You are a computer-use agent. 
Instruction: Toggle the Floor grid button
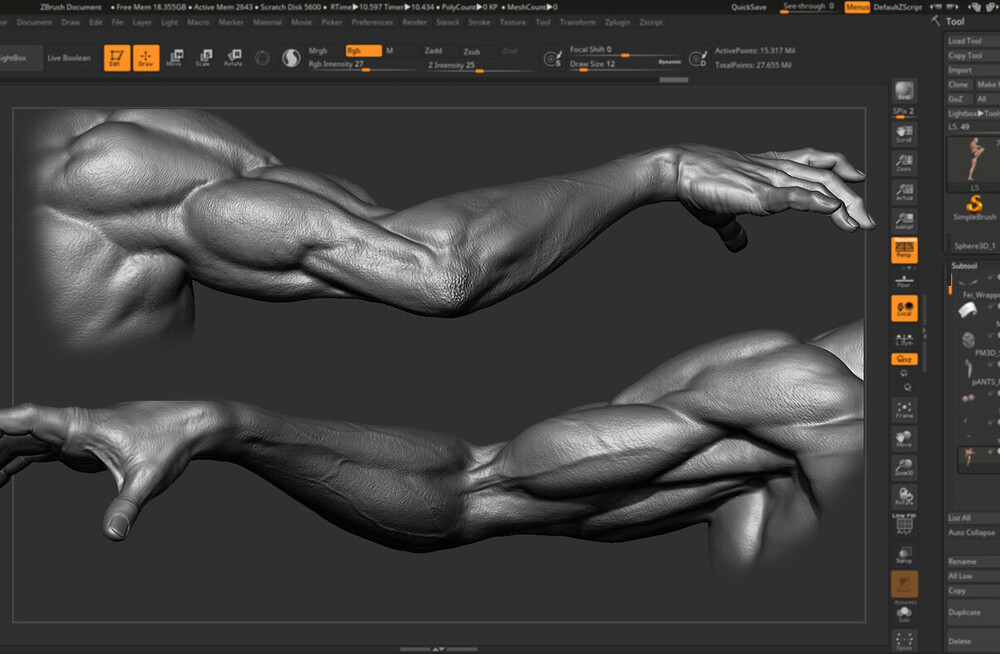pos(904,279)
